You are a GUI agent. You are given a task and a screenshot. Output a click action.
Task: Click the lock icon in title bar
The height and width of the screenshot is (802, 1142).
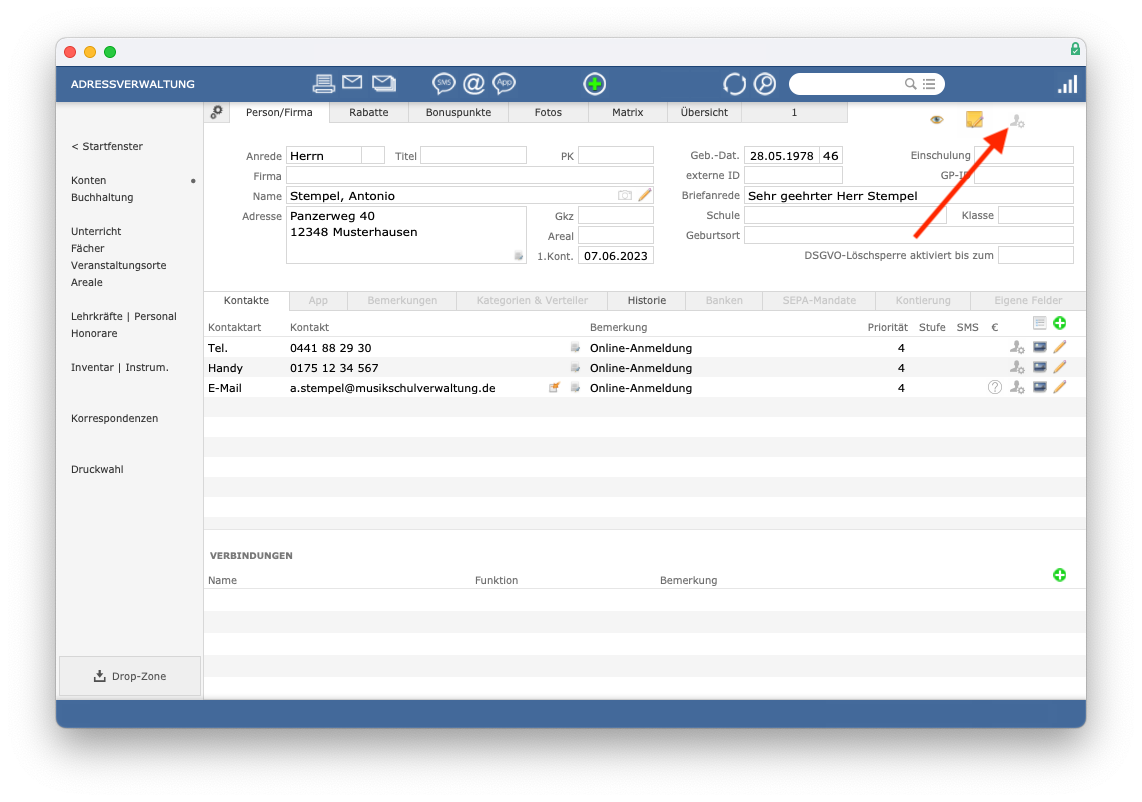point(1075,49)
